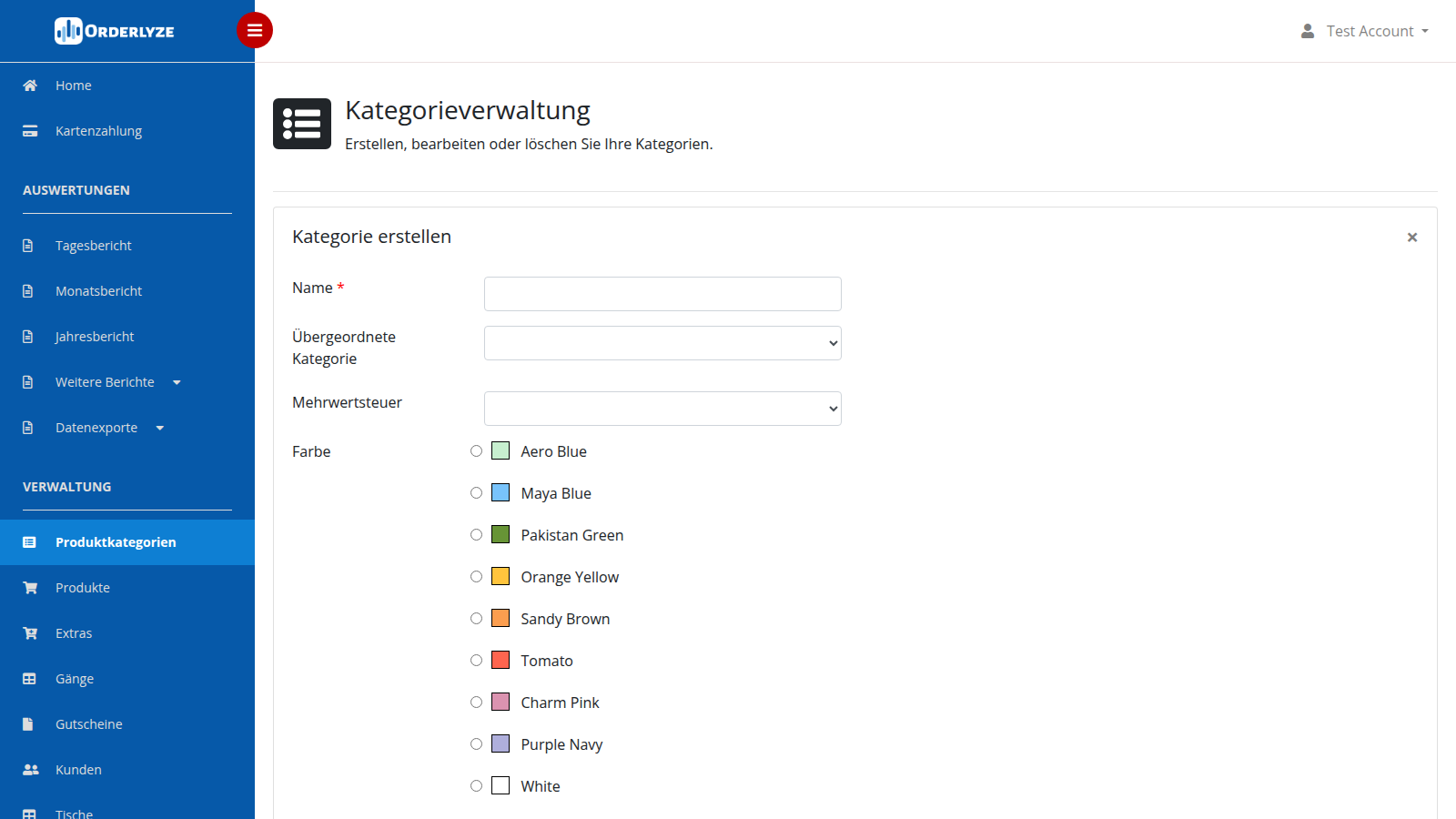Open the Test Account user menu
This screenshot has height=819, width=1456.
coord(1365,31)
